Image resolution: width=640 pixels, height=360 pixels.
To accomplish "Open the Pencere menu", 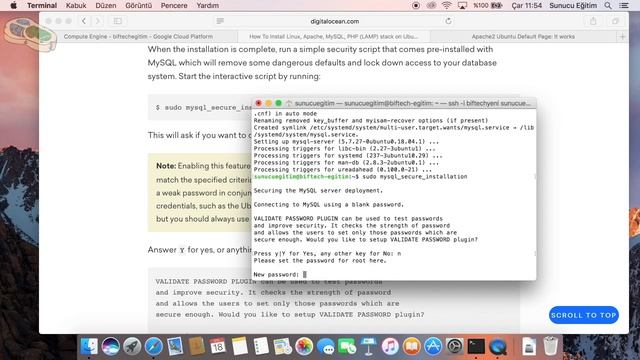I will pyautogui.click(x=174, y=5).
